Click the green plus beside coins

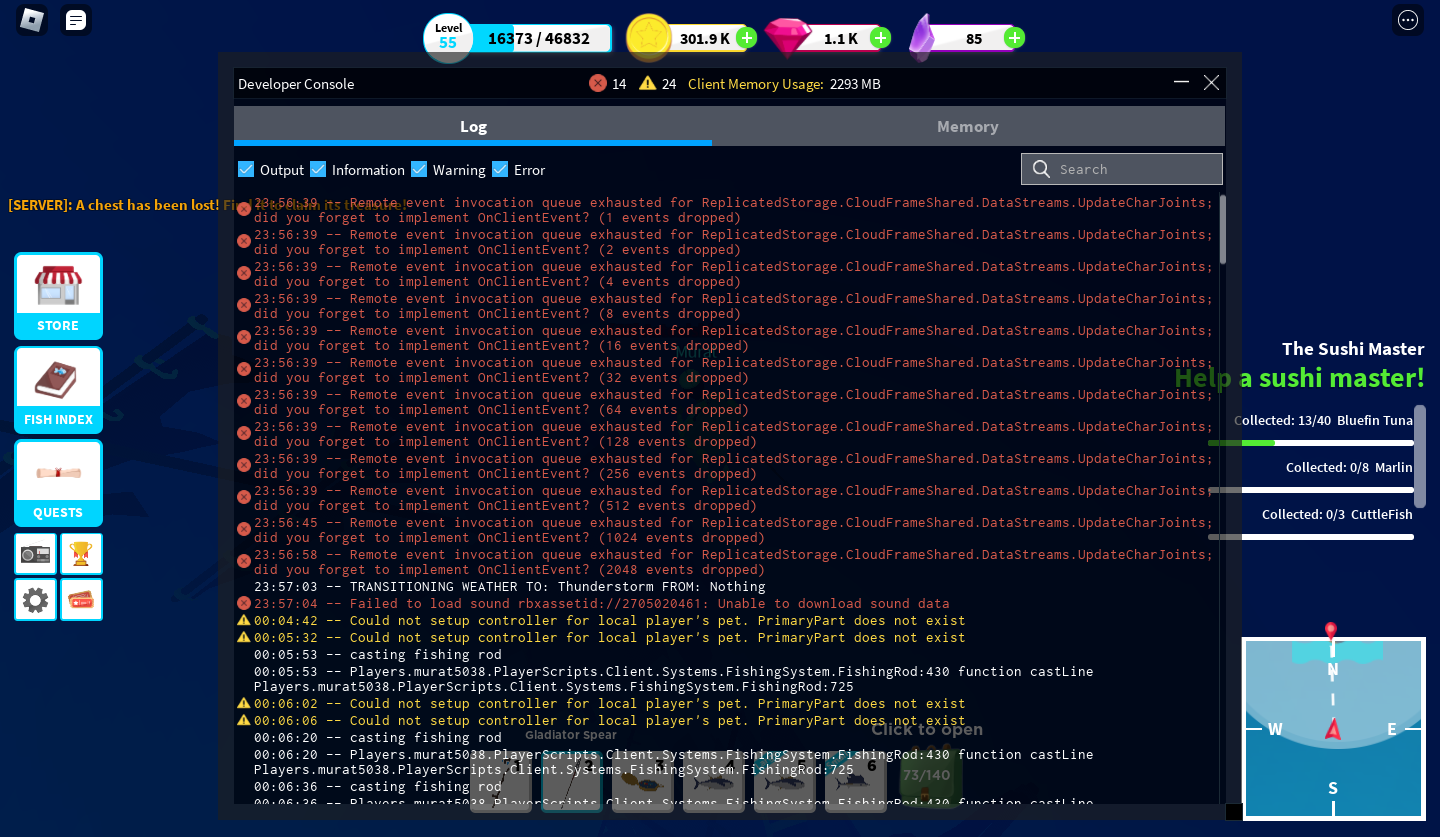coord(746,38)
